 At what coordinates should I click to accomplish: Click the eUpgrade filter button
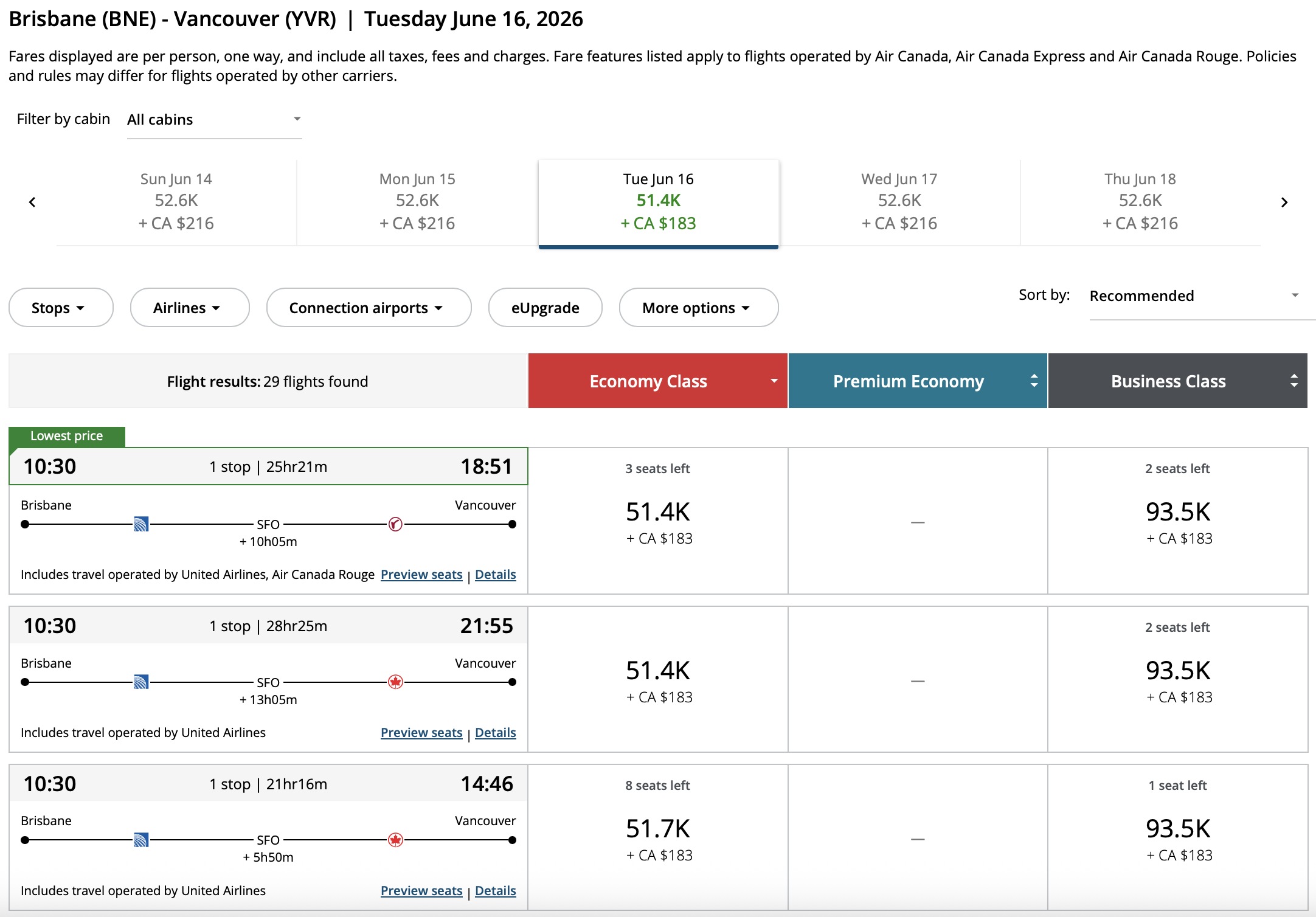click(x=545, y=308)
